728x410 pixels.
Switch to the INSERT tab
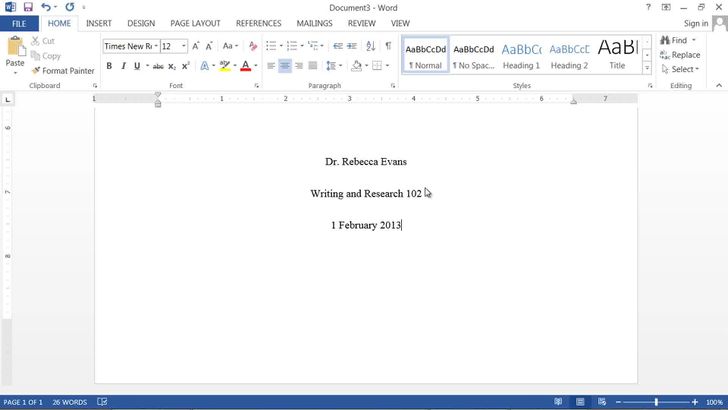click(98, 23)
